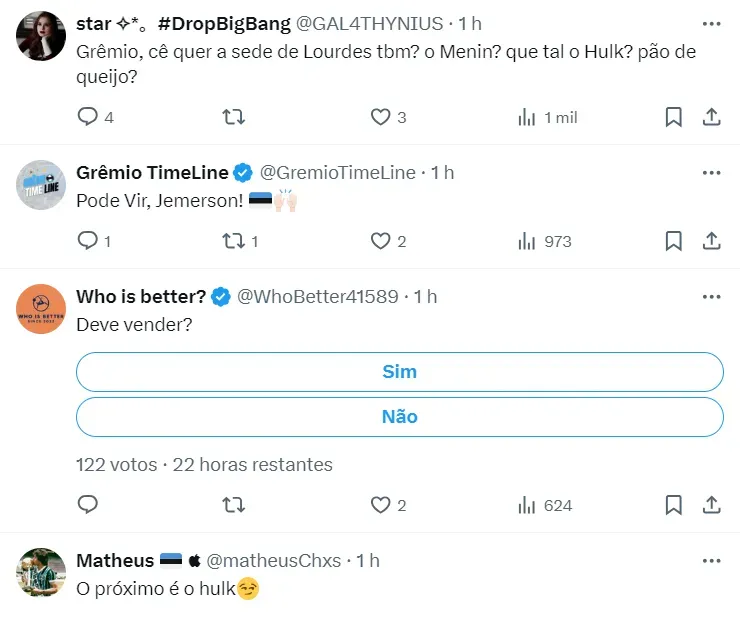This screenshot has height=617, width=740.
Task: Share the Who is better? poll tweet
Action: [x=712, y=505]
